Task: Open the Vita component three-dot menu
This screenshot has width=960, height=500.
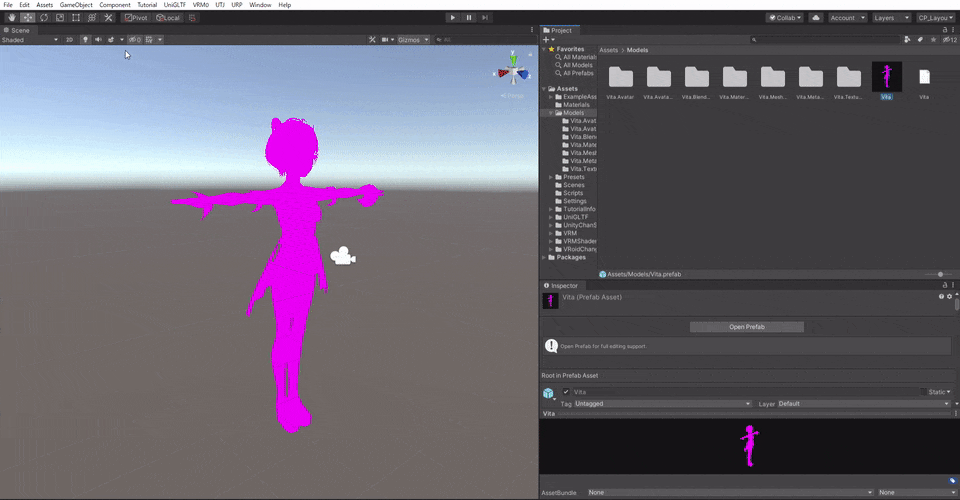Action: pos(955,414)
